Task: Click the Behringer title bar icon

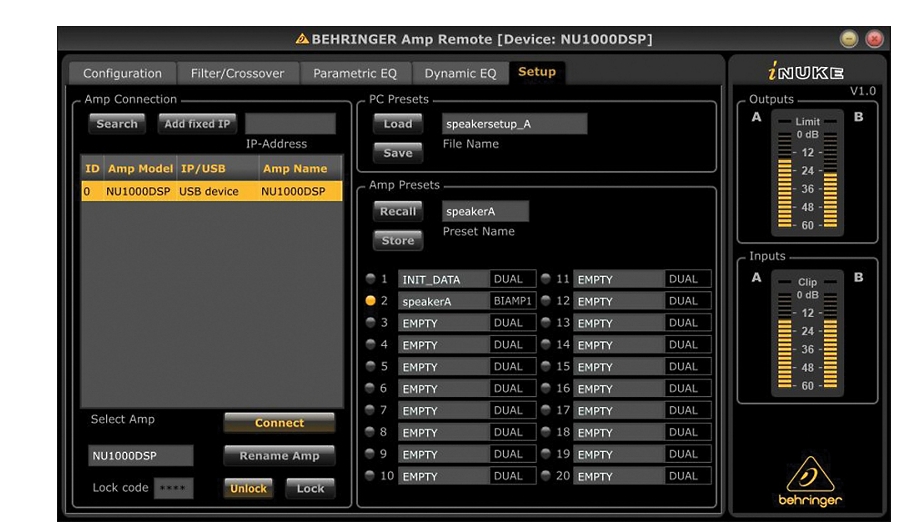Action: 302,39
